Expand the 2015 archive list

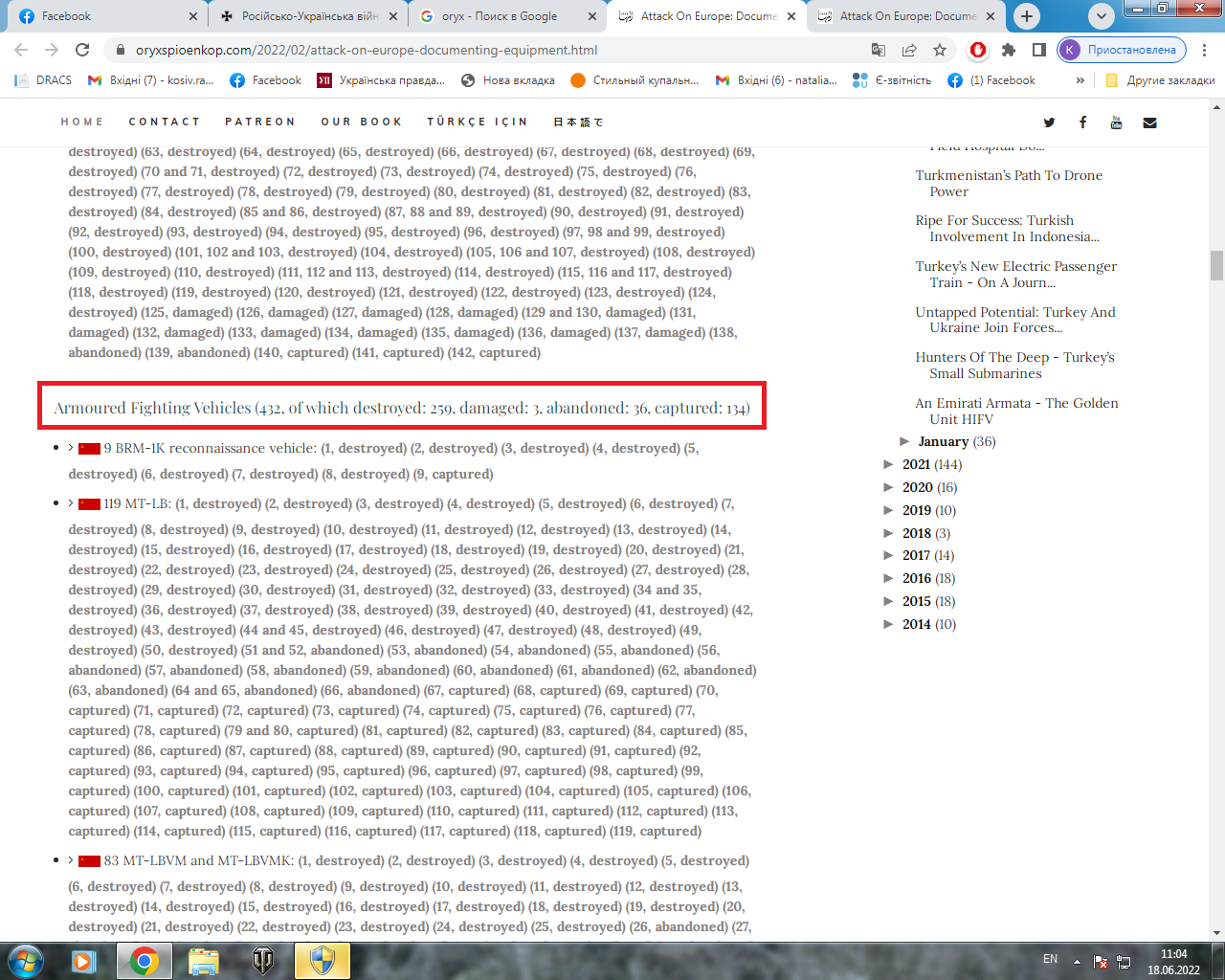click(889, 601)
